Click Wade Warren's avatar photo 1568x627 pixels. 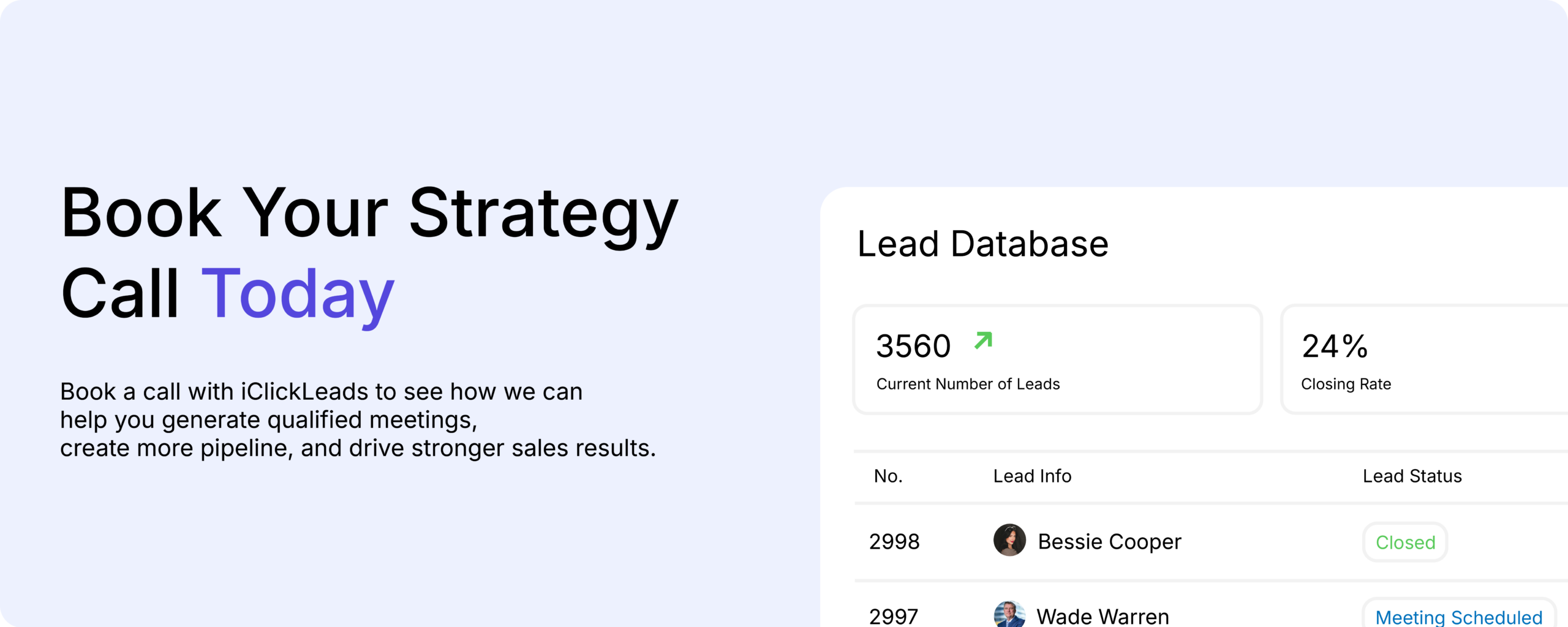coord(1009,614)
